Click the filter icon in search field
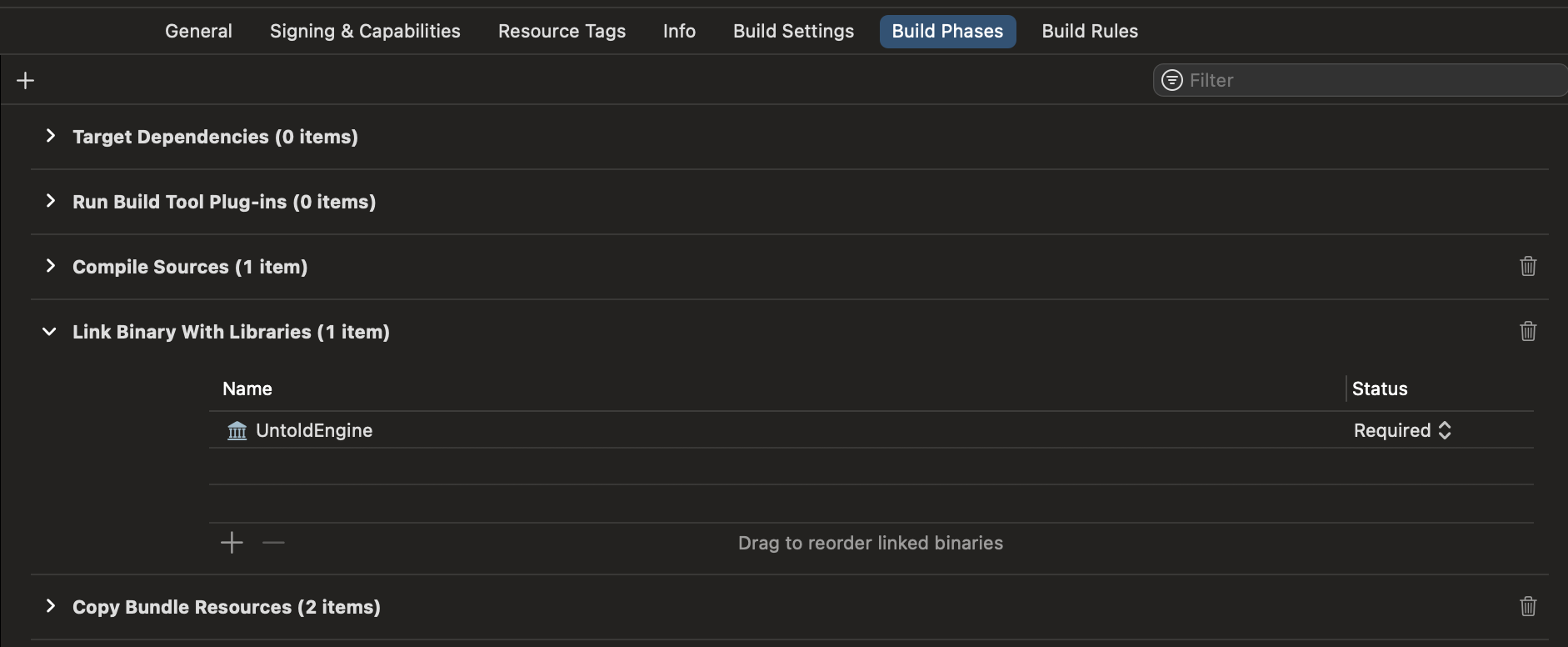The height and width of the screenshot is (647, 1568). [x=1171, y=80]
